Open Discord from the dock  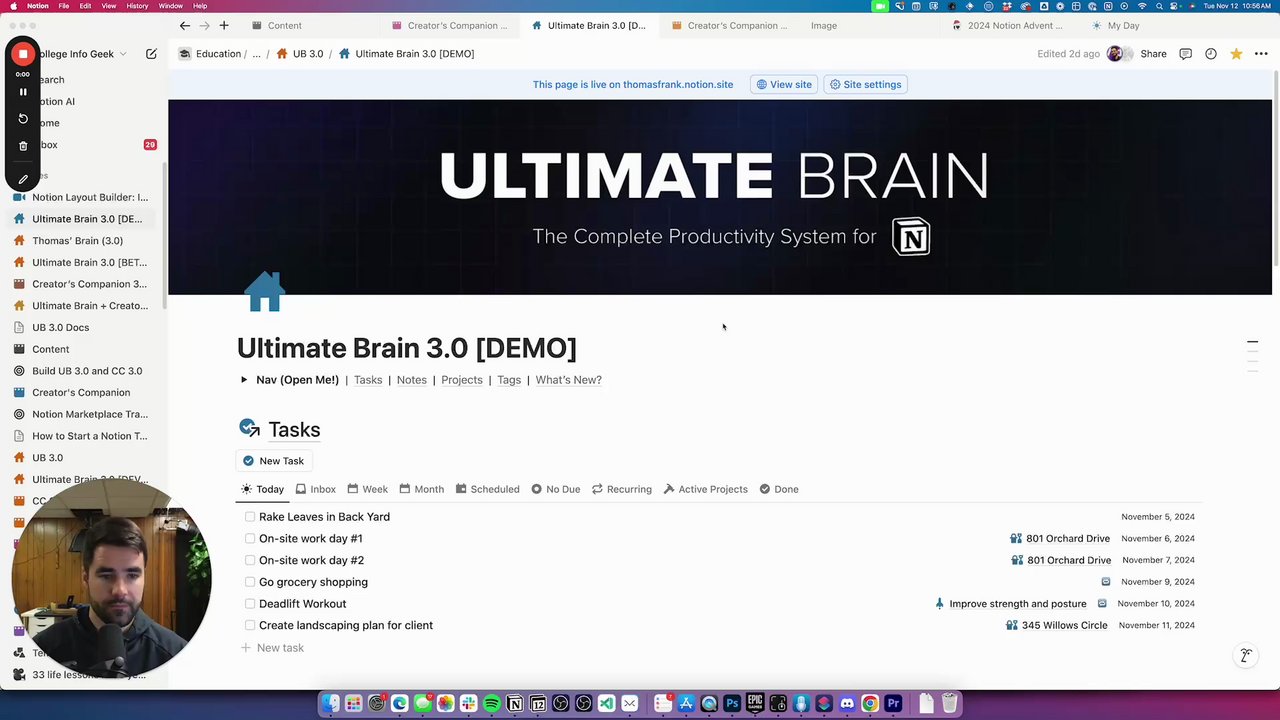tap(847, 704)
